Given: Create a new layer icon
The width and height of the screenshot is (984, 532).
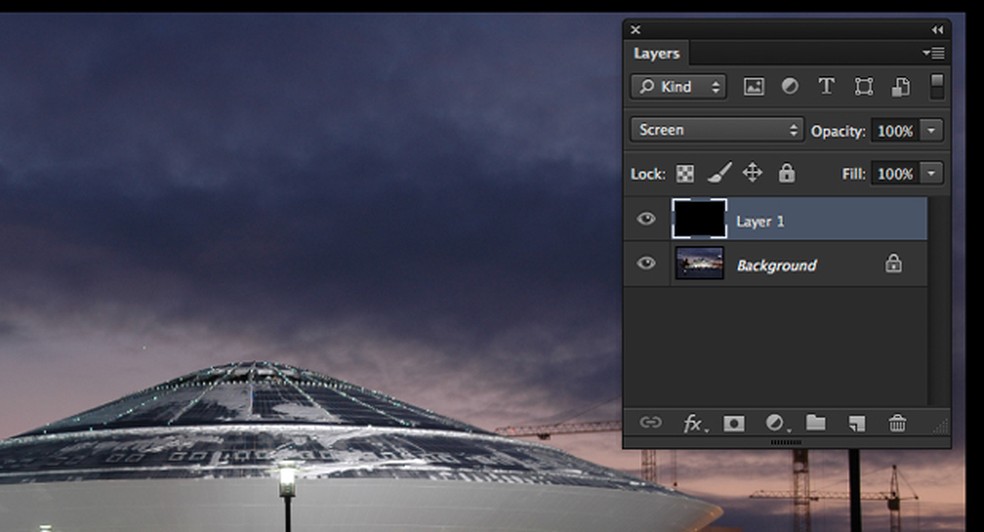Looking at the screenshot, I should click(x=857, y=423).
